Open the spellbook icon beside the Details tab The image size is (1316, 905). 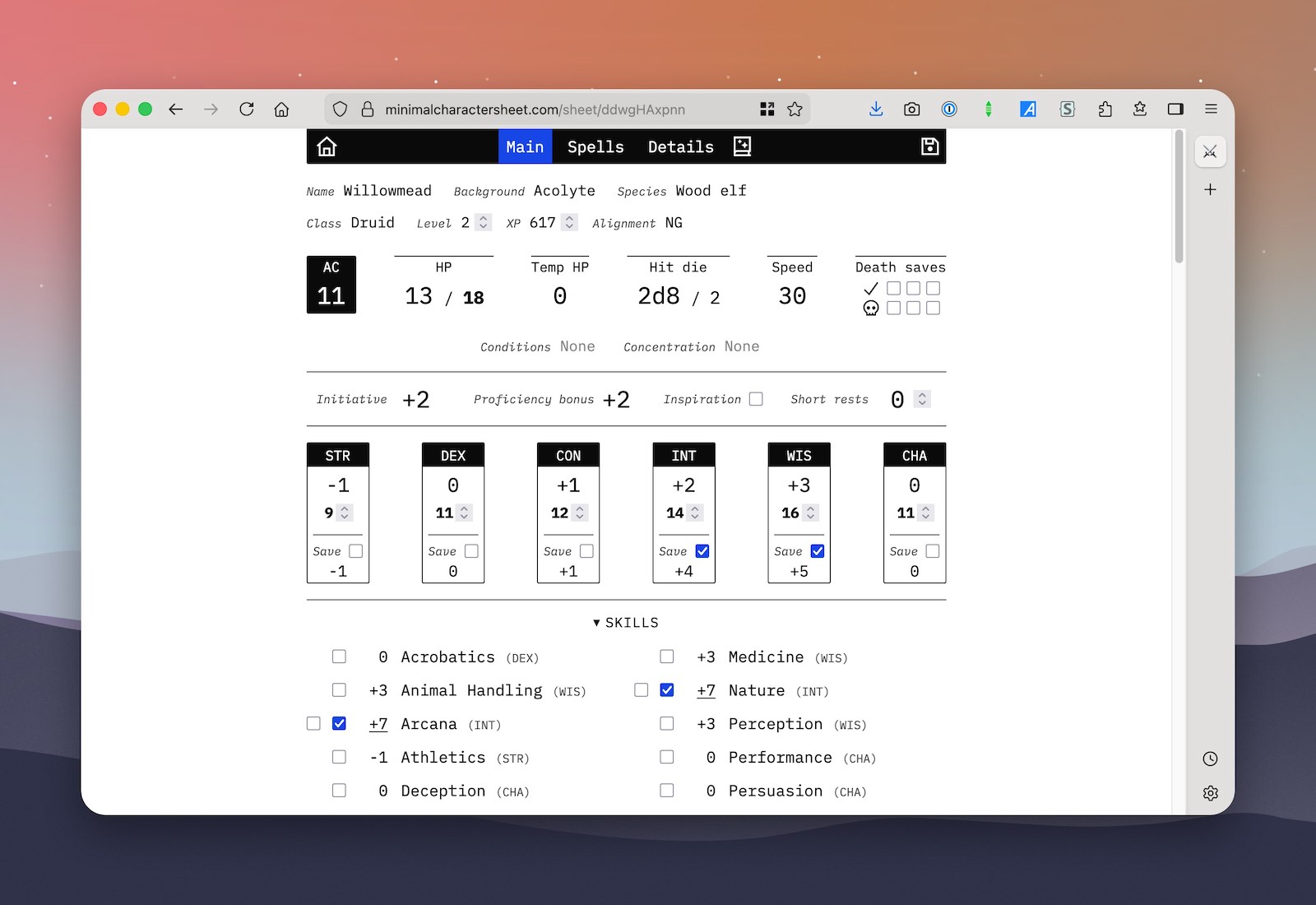tap(740, 146)
